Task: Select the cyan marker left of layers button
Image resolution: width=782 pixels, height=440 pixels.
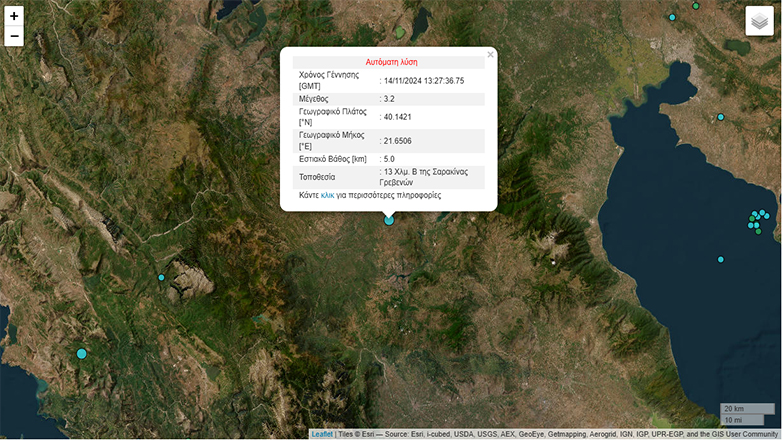Action: (x=672, y=17)
